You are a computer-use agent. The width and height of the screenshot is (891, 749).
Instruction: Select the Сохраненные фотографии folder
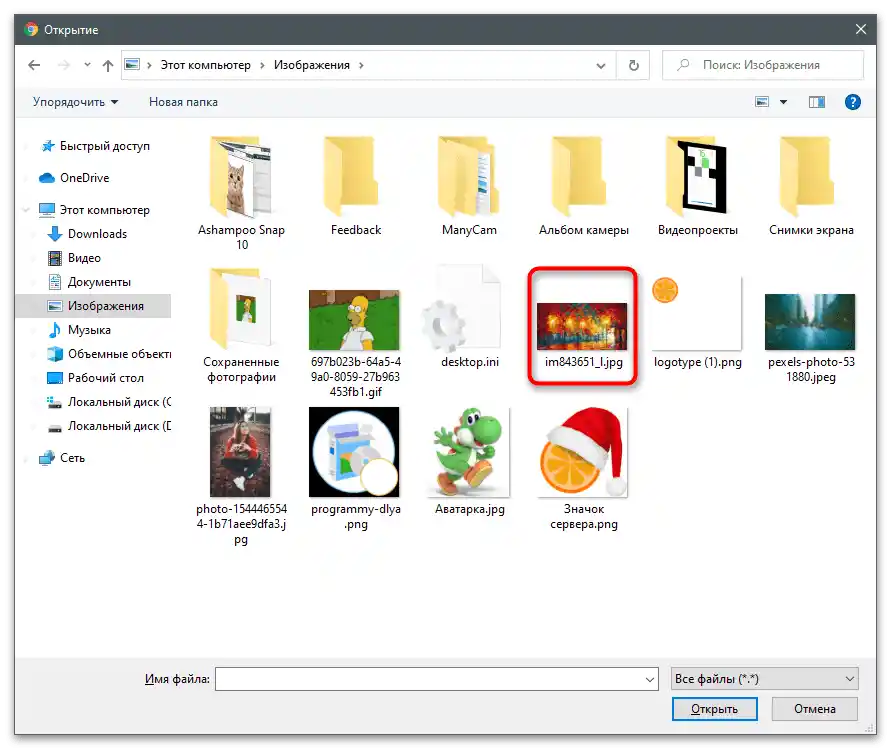pos(241,326)
